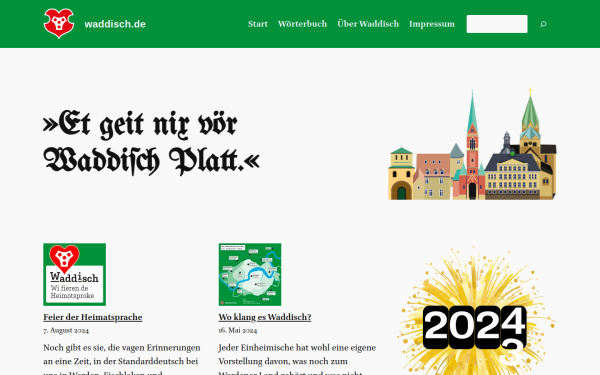Open the Über Waddisch page

[x=368, y=24]
